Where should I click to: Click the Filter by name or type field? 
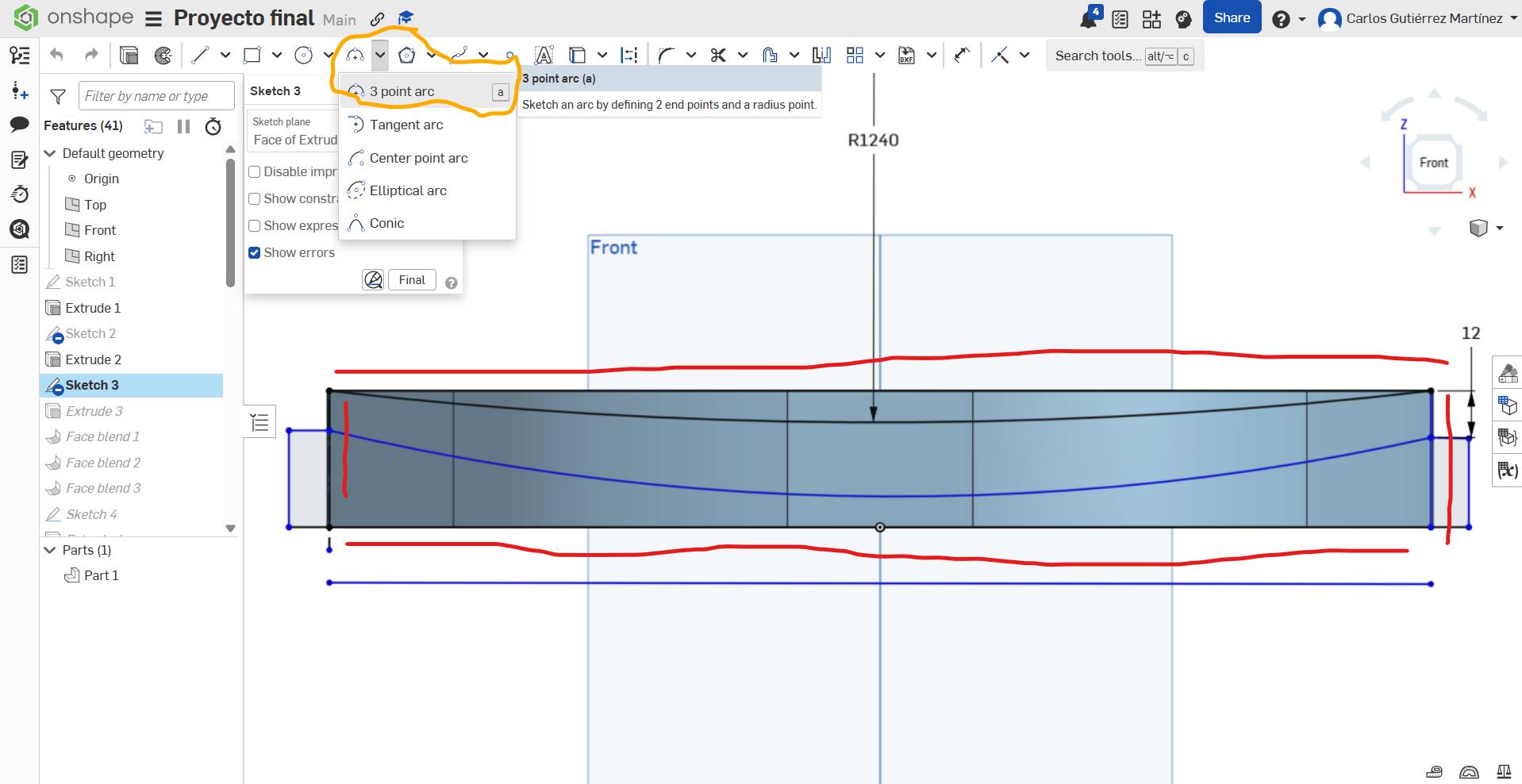click(156, 96)
